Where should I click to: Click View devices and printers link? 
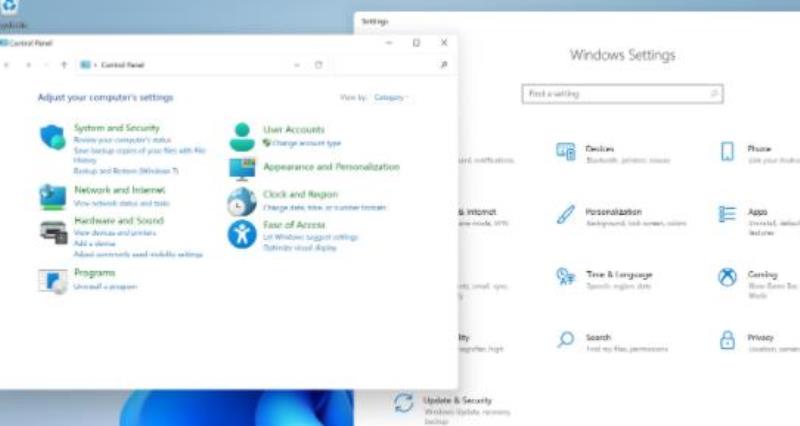click(x=115, y=233)
